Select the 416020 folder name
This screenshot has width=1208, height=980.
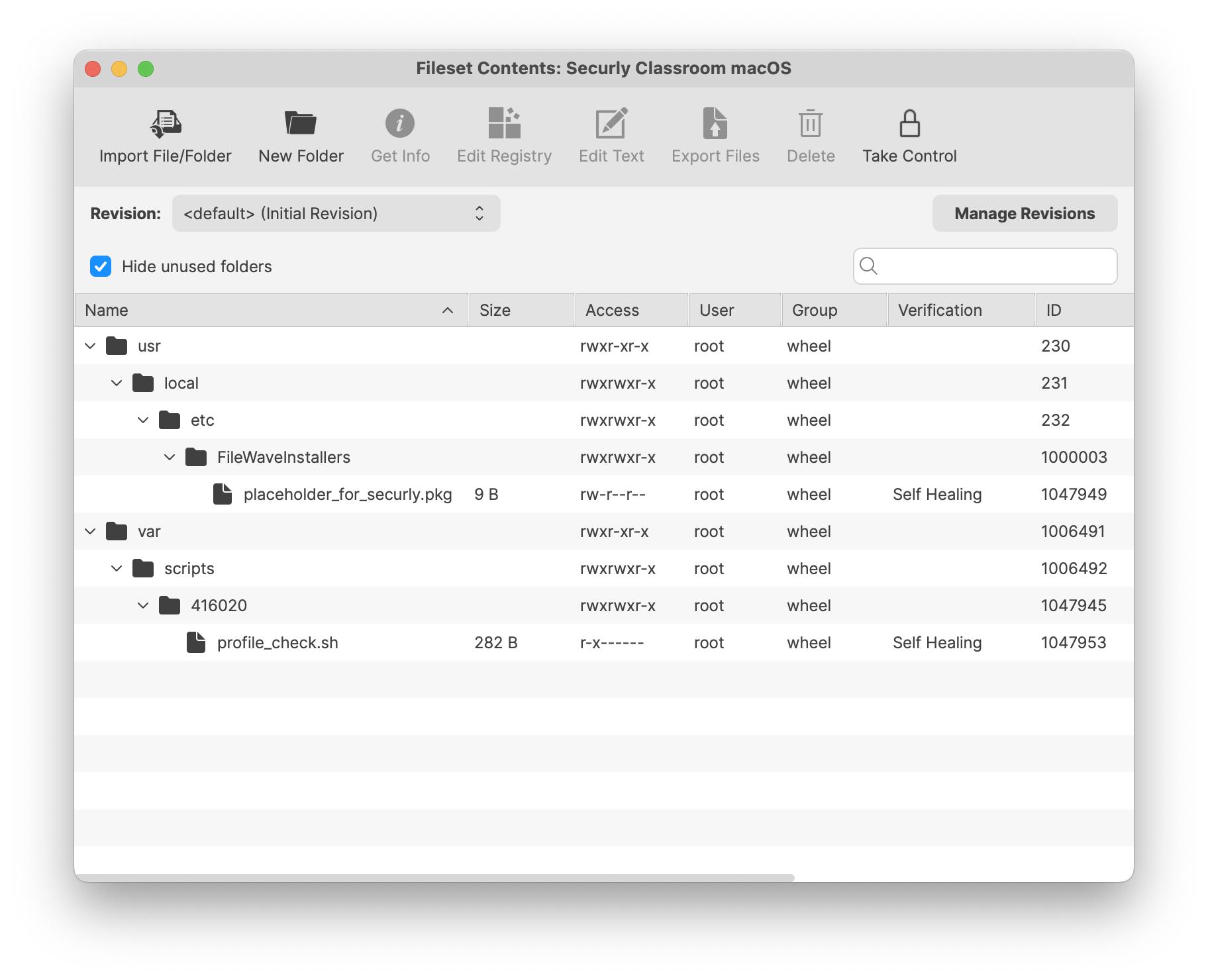[219, 605]
